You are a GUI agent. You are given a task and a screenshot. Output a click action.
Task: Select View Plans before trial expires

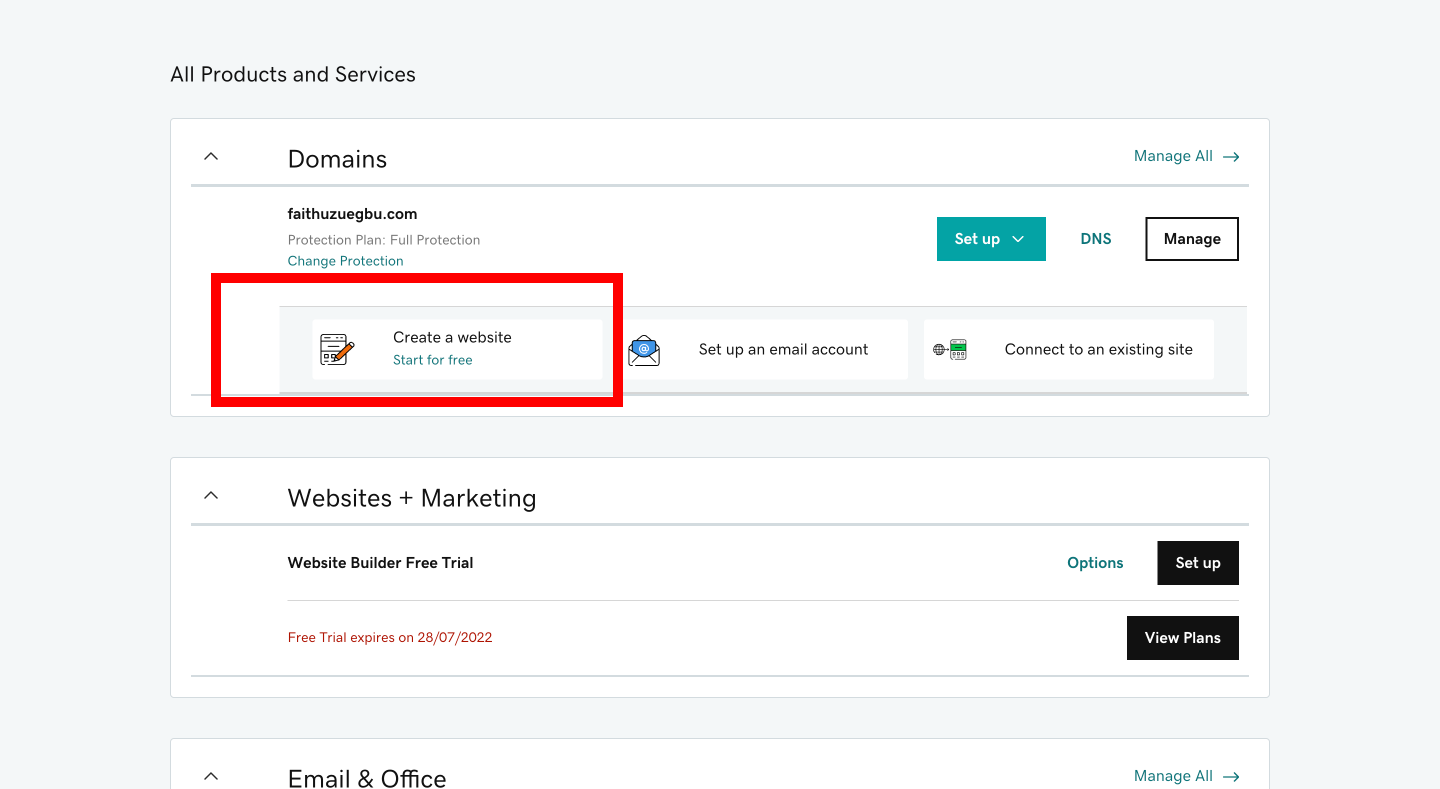pos(1182,637)
